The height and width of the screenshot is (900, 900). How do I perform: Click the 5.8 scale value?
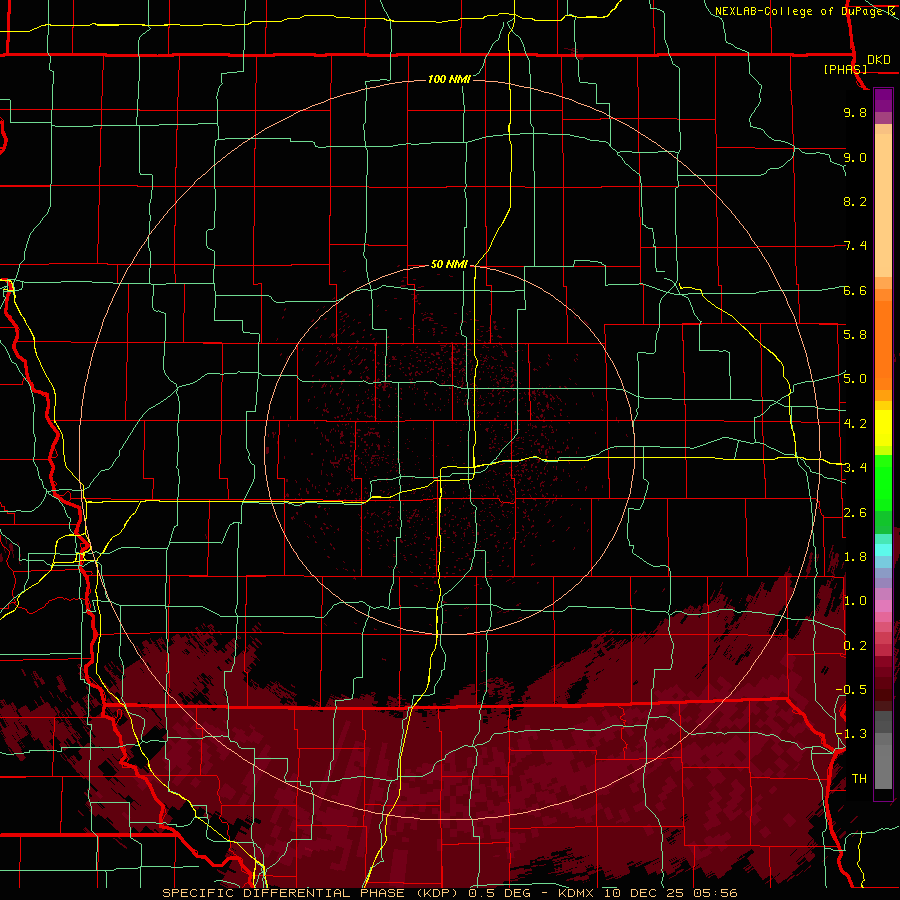point(855,334)
